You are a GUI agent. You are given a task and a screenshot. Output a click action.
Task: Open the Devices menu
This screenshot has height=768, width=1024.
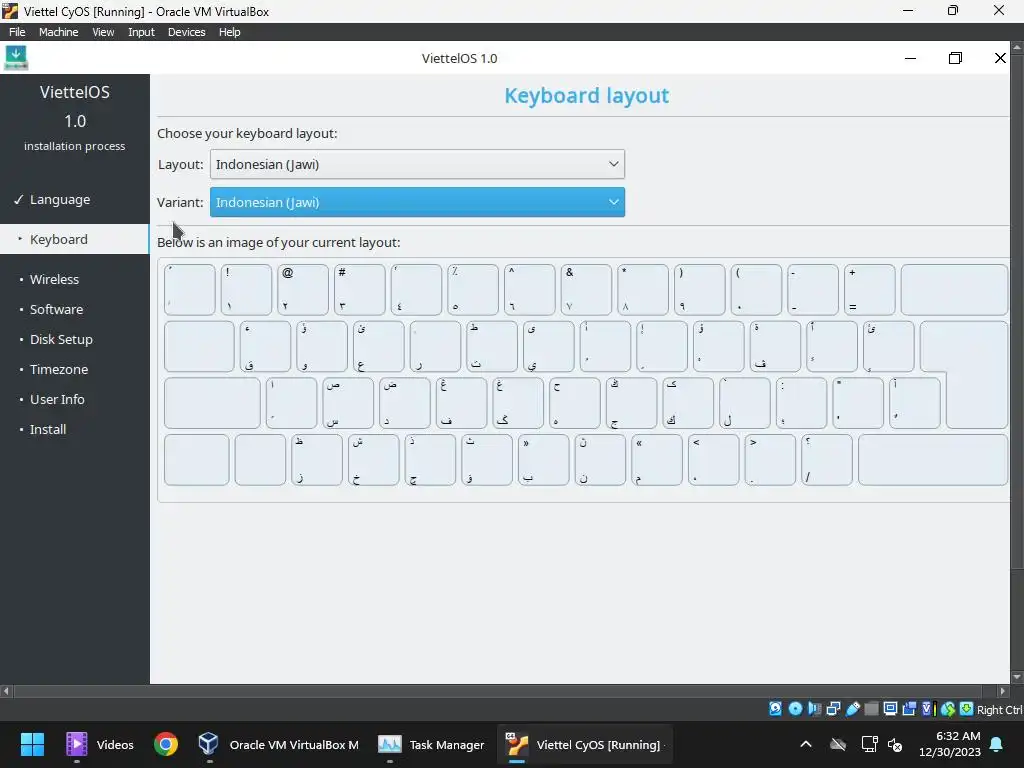(x=186, y=31)
